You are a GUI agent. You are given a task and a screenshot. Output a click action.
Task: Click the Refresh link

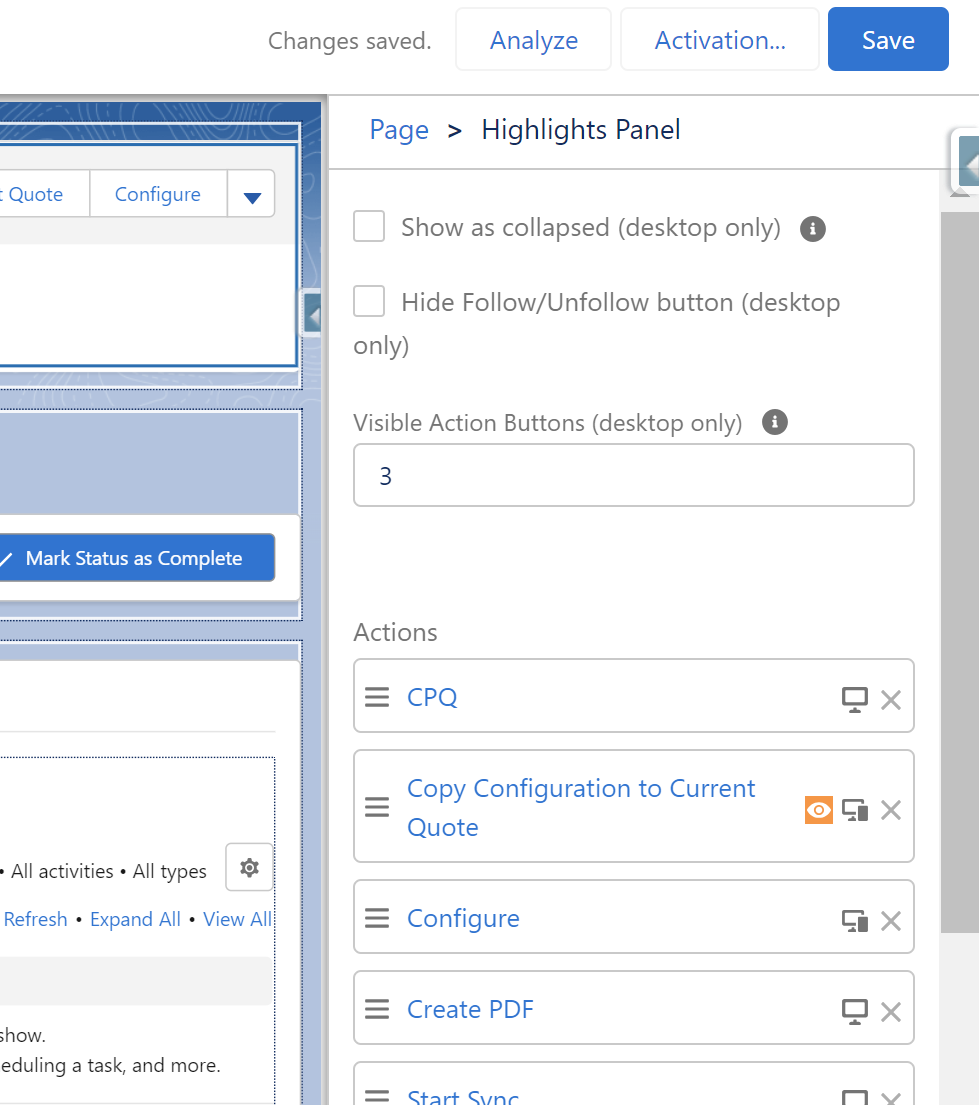pos(35,919)
